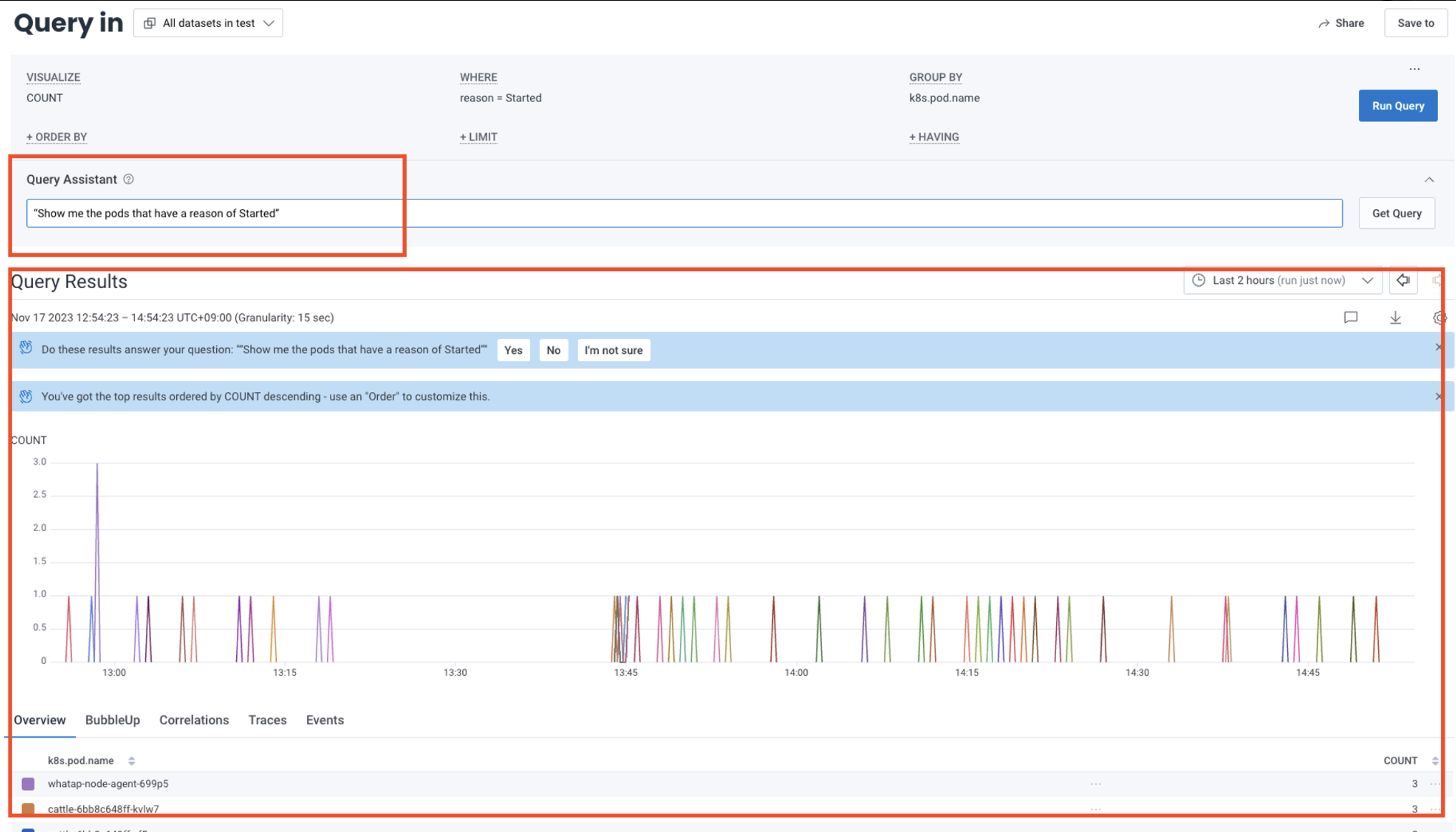Click the step-back time arrow icon

(1403, 280)
